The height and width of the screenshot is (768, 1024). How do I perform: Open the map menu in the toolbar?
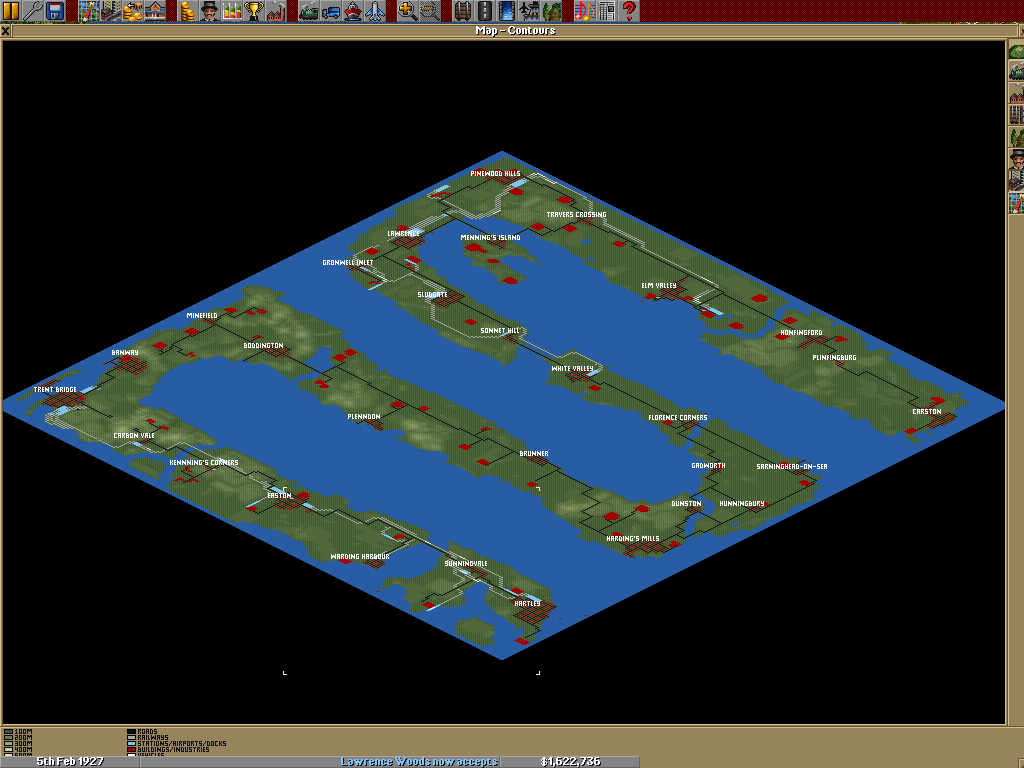point(89,10)
